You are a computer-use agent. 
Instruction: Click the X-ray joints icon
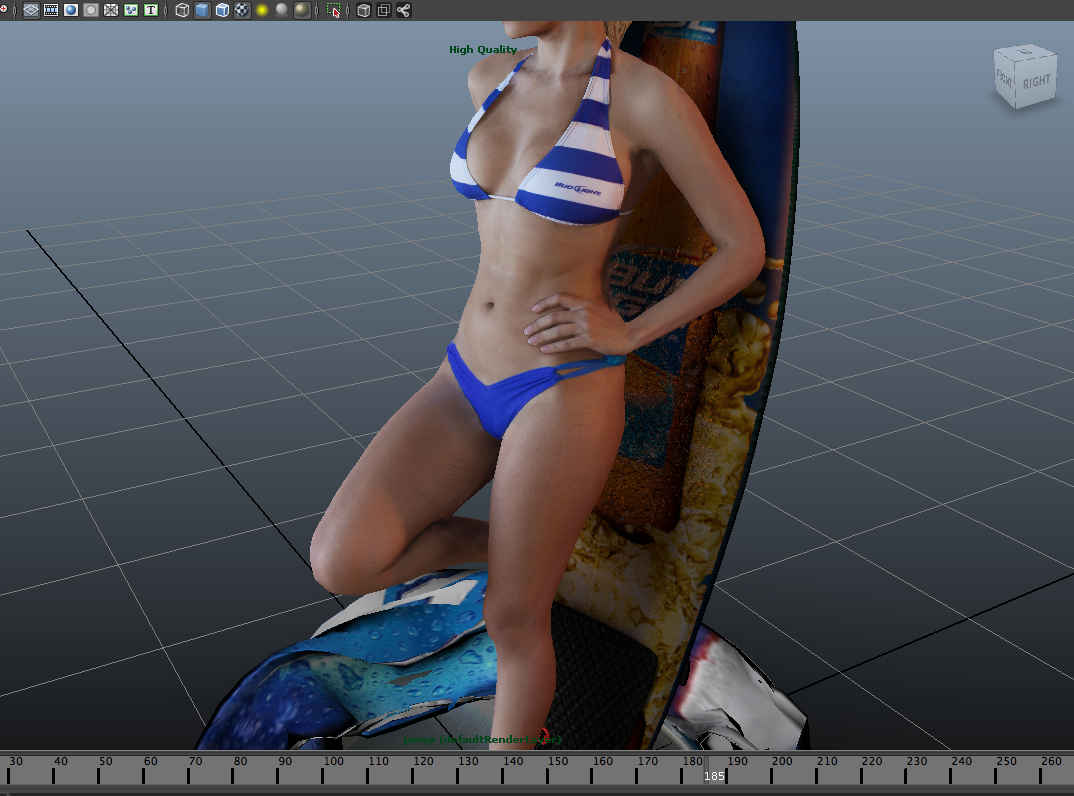[x=404, y=10]
